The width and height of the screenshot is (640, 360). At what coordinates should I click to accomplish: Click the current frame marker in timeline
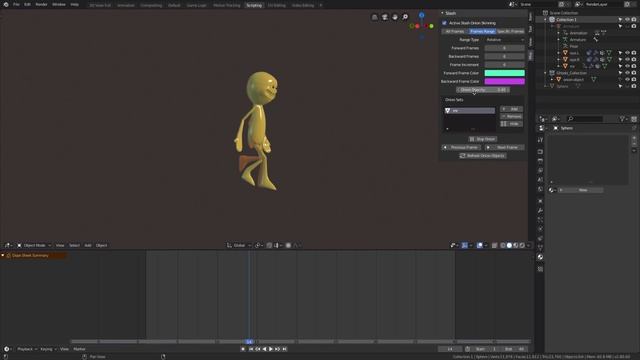coord(249,342)
